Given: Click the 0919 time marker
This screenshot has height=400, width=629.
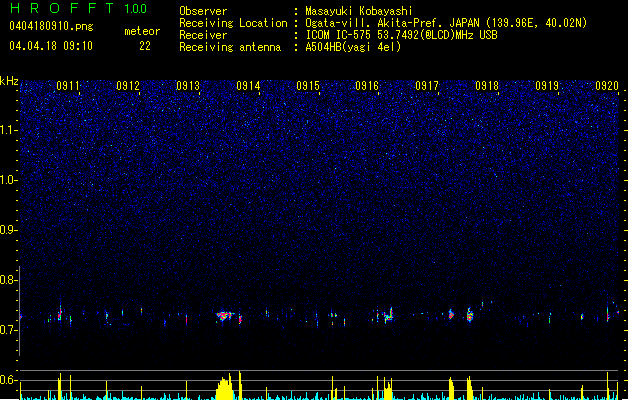Looking at the screenshot, I should point(547,86).
